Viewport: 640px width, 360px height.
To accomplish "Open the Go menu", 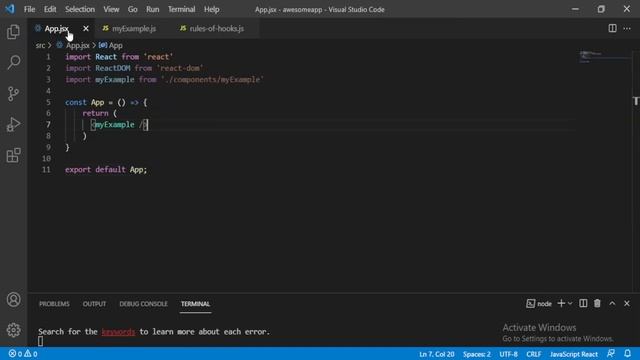I will 133,9.
